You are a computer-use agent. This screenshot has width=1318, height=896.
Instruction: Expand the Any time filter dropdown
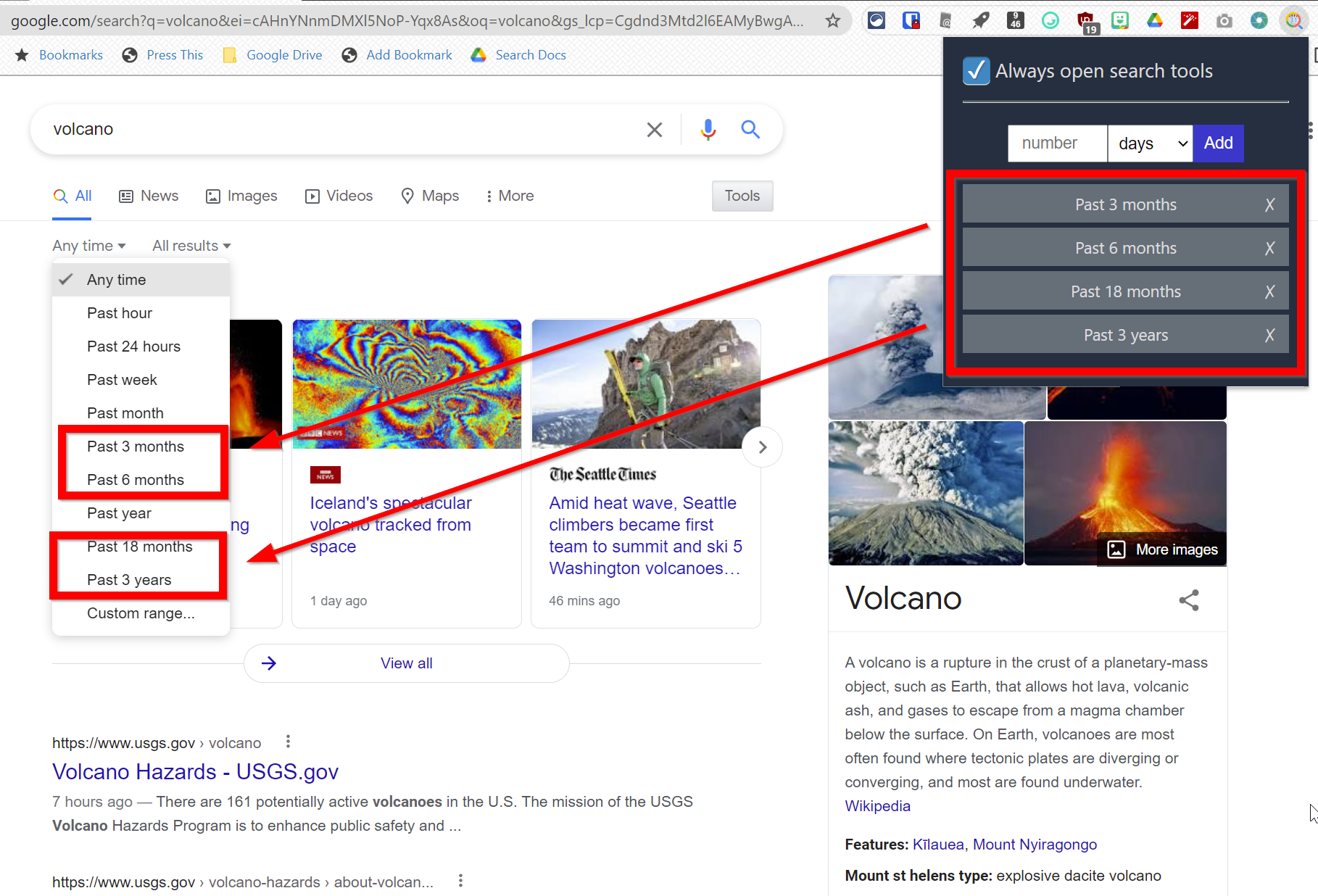88,245
